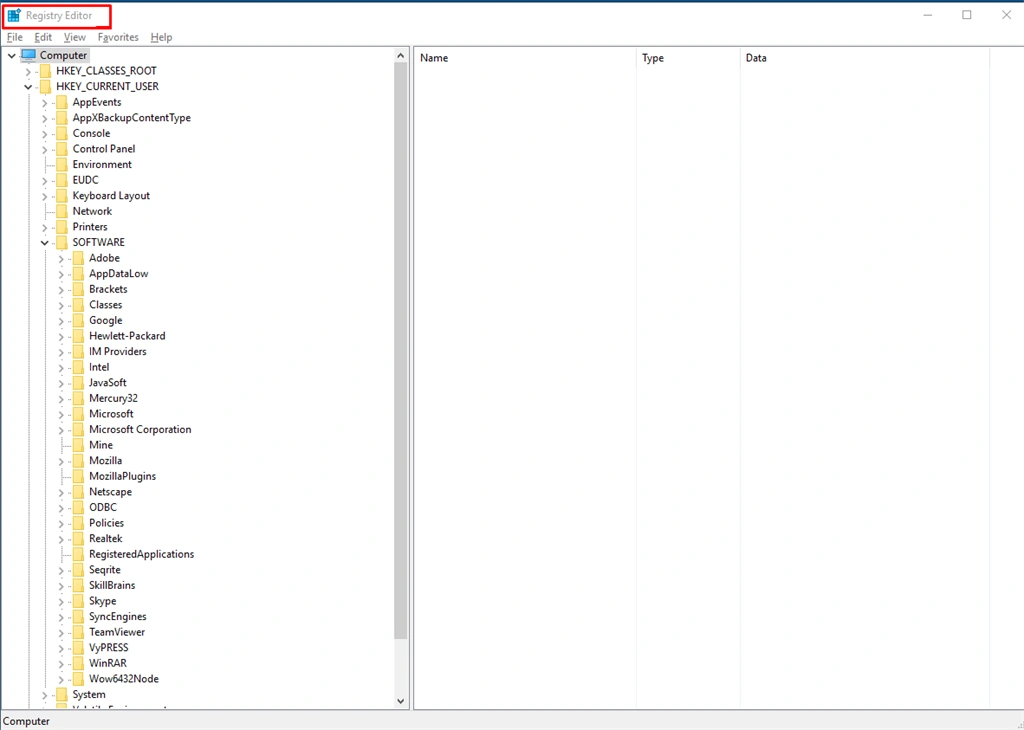
Task: Select the WinRAR key
Action: click(x=108, y=663)
